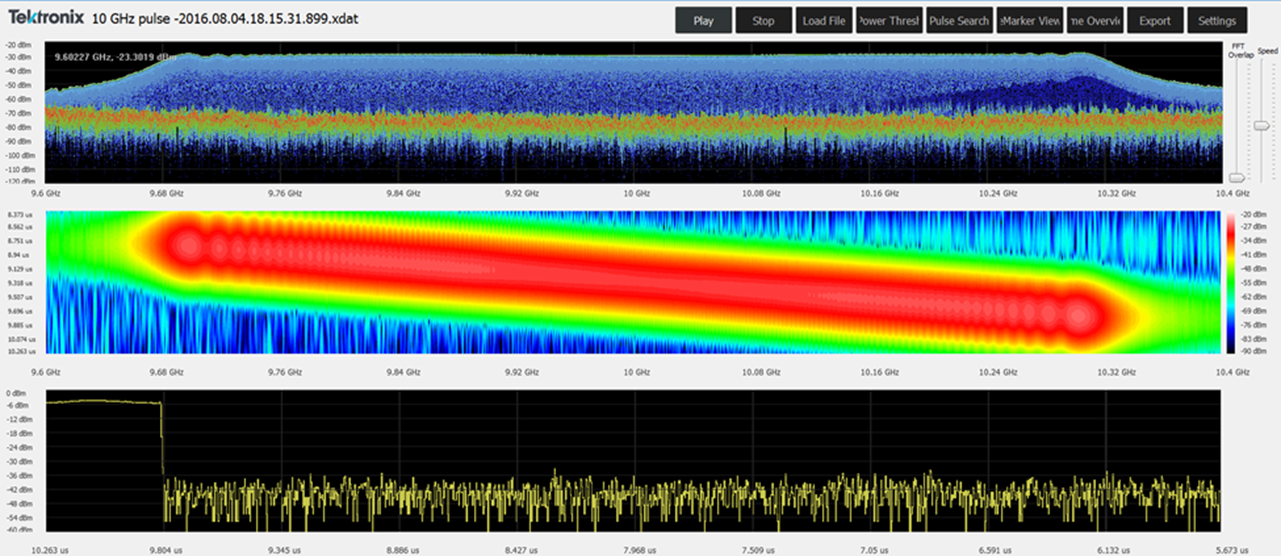Click the '7.968 us' time axis label

[x=637, y=550]
